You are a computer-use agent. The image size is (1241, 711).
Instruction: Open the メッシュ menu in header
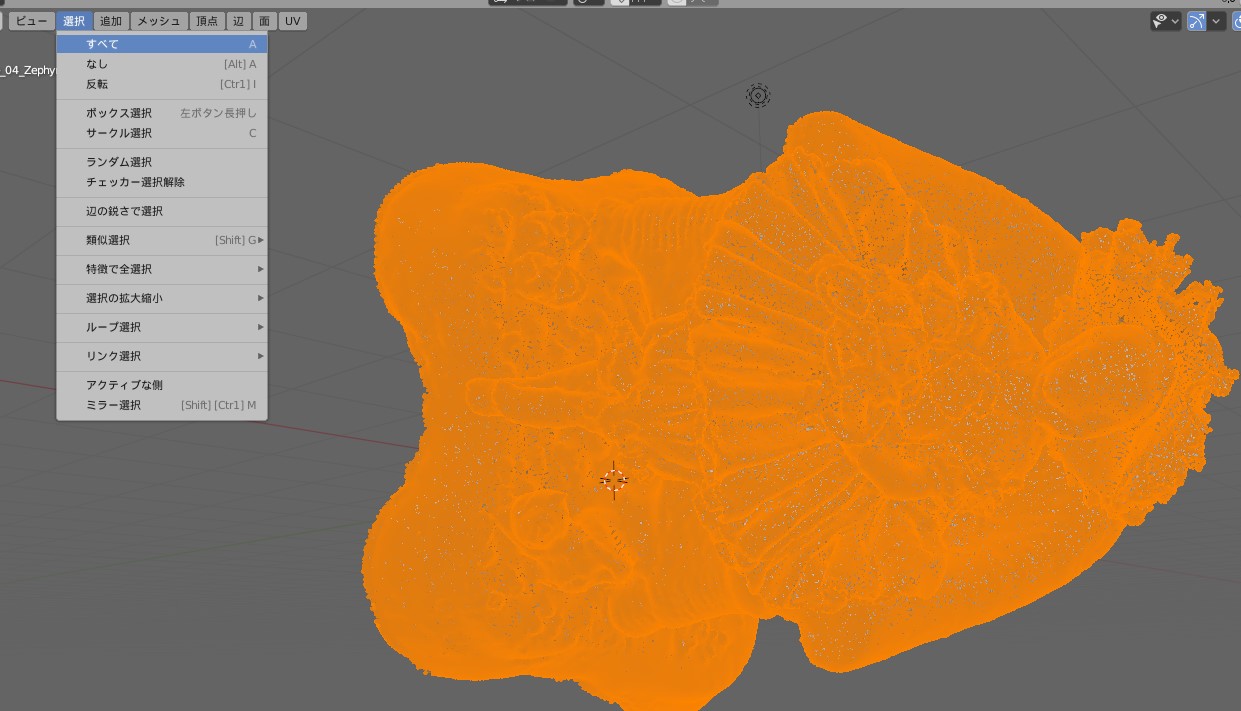(158, 21)
